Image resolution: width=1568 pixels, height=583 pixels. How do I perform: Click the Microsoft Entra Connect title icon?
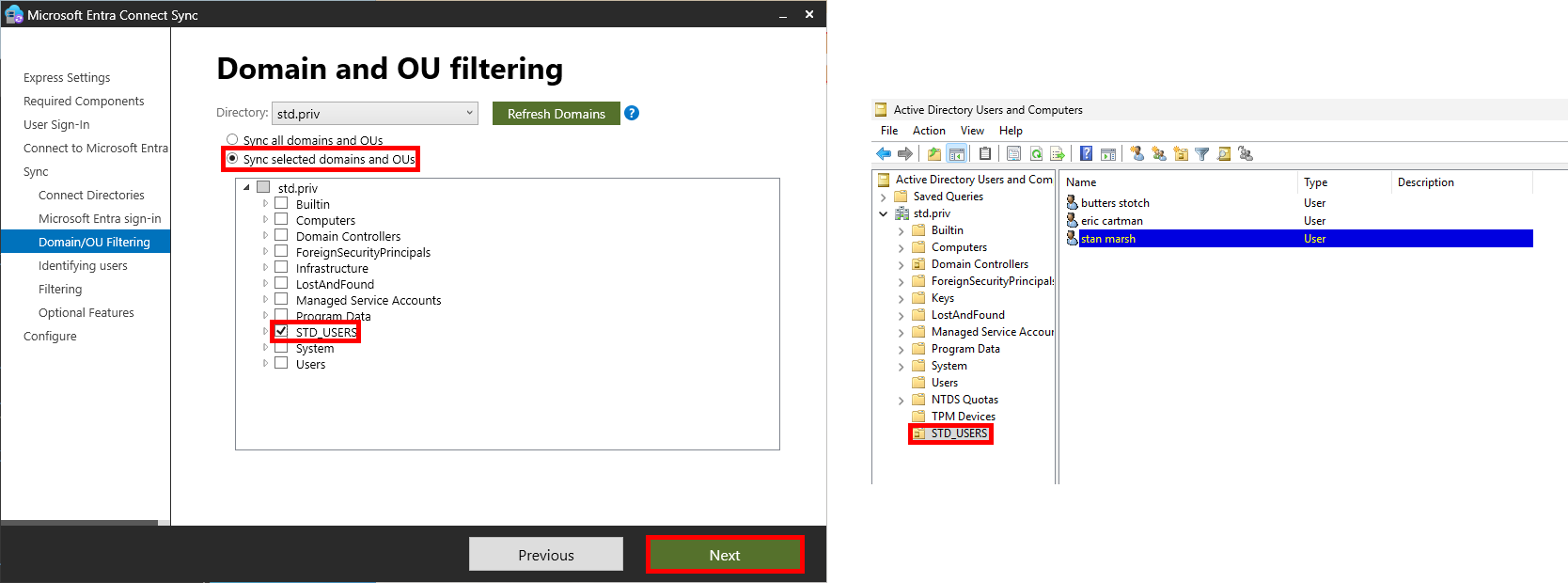(13, 14)
